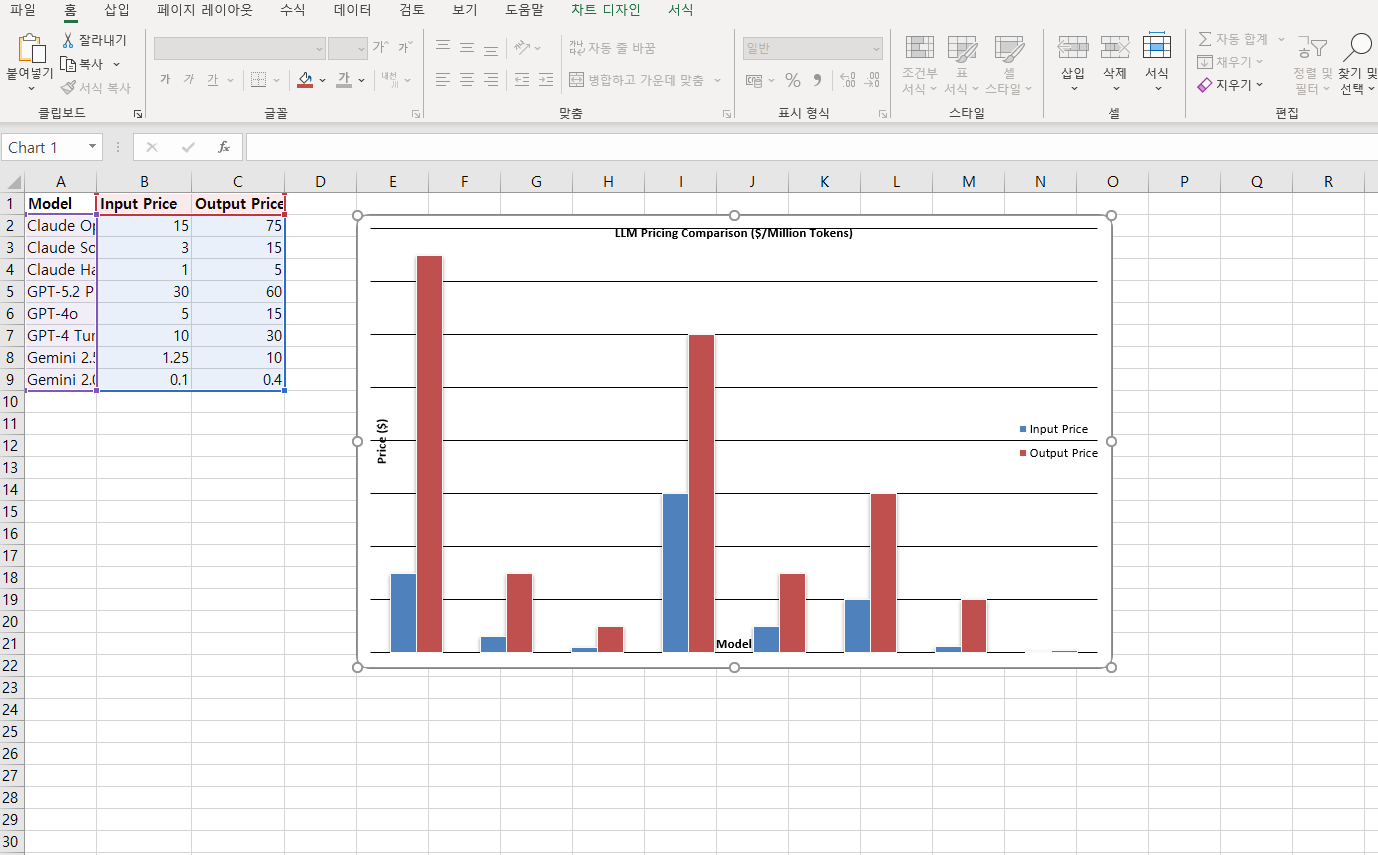The height and width of the screenshot is (855, 1378).
Task: Click the Clear (지우기) eraser button
Action: [1230, 85]
